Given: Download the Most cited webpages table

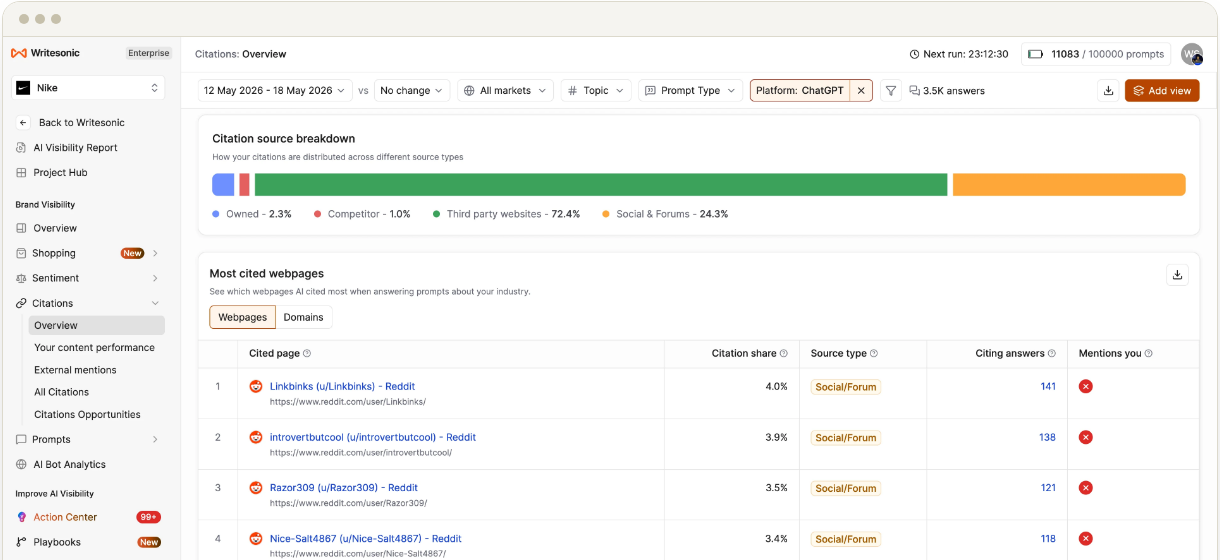Looking at the screenshot, I should point(1177,274).
